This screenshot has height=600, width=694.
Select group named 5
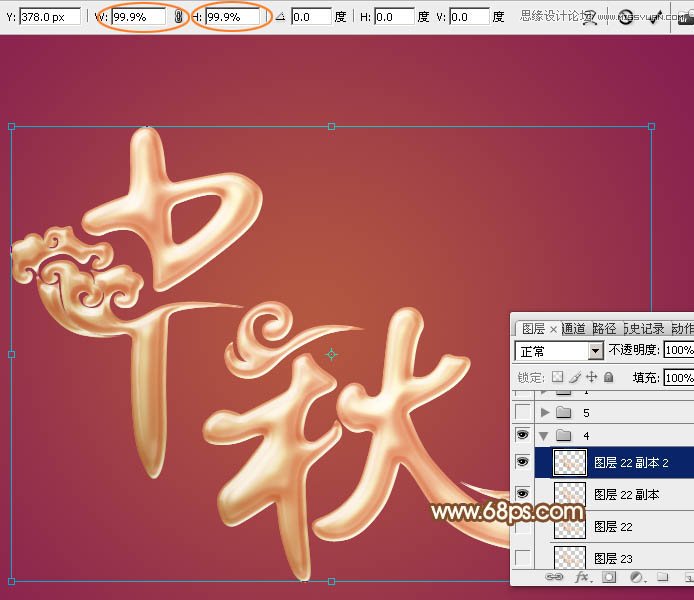615,412
